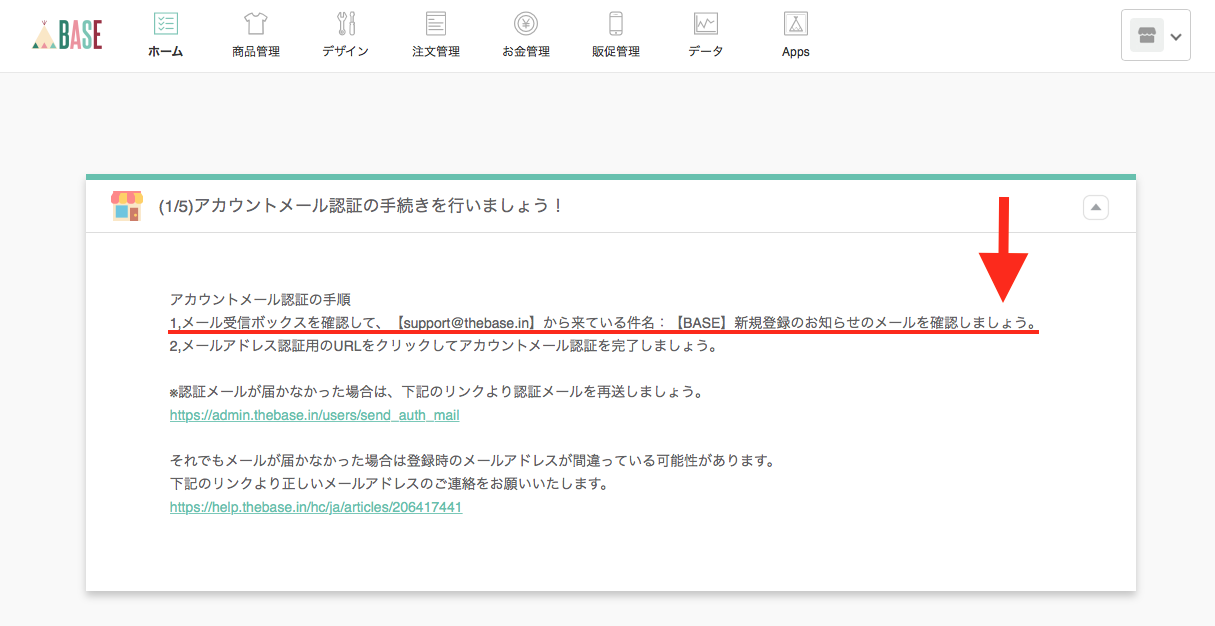The image size is (1215, 626).
Task: Select the データ chart icon
Action: 705,23
